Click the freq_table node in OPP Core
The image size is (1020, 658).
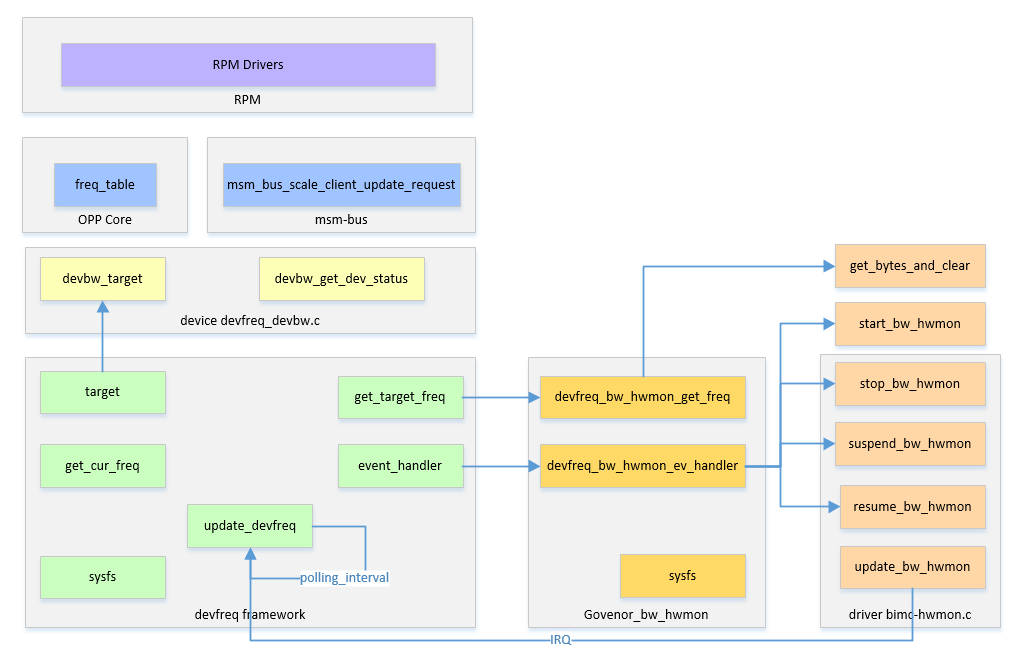pyautogui.click(x=104, y=185)
